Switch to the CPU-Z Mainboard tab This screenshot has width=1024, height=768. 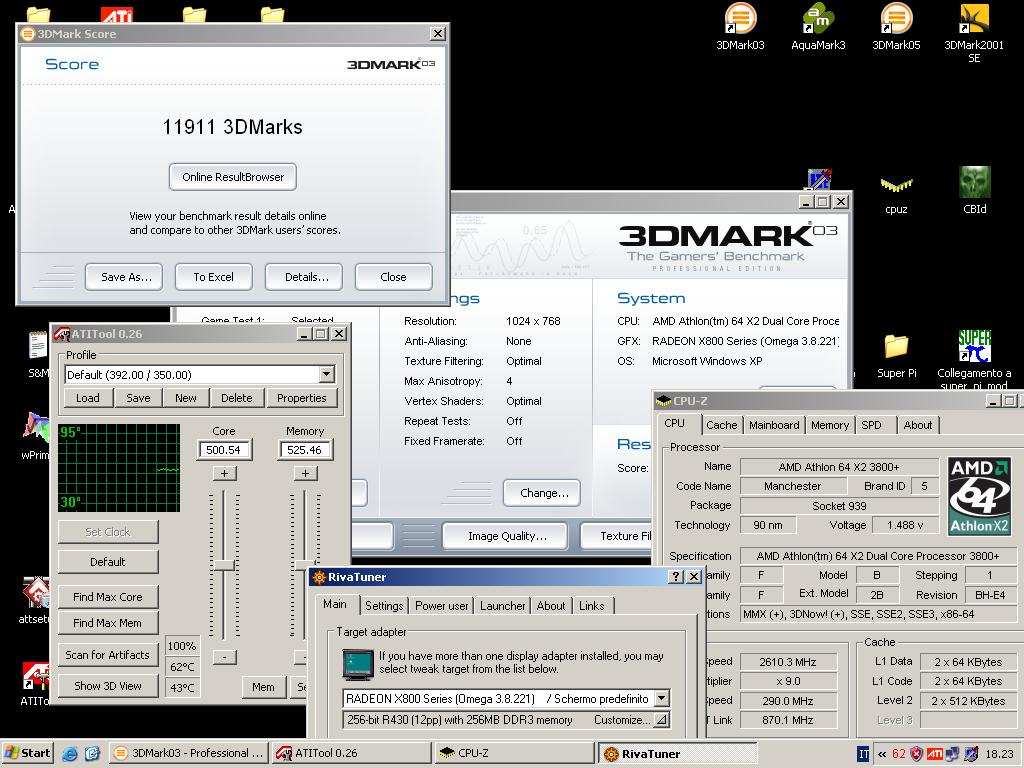pos(774,425)
